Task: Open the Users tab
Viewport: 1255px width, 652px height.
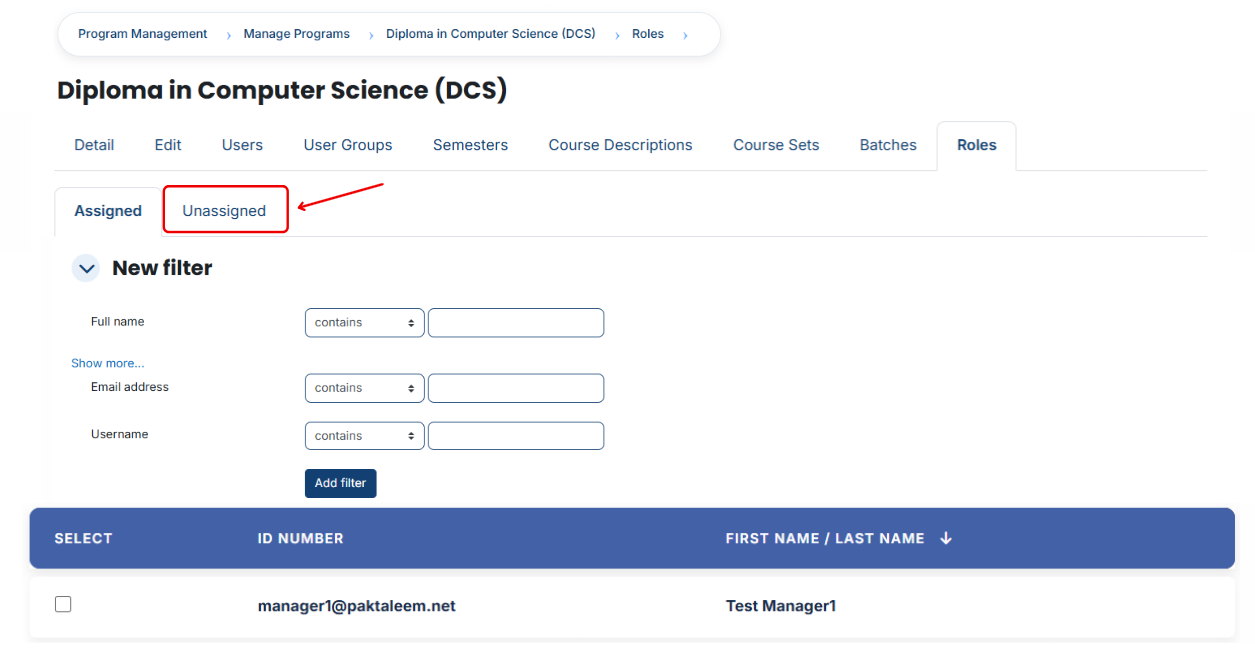Action: tap(242, 145)
